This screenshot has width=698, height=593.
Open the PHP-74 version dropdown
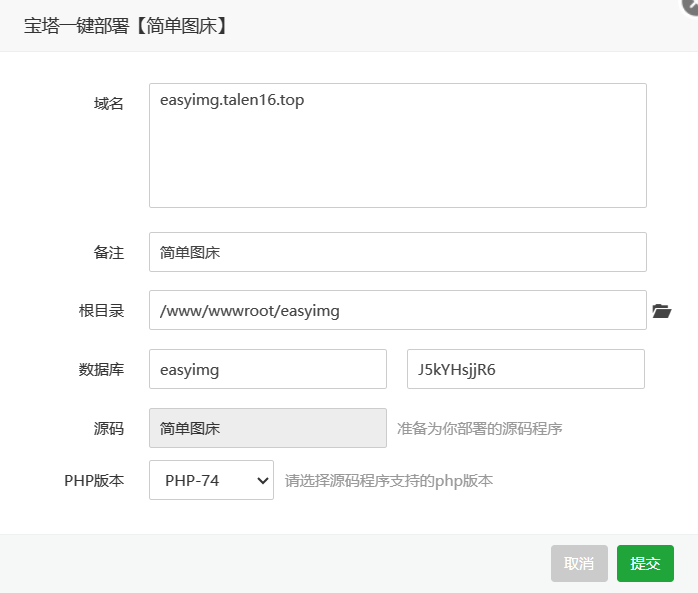[x=211, y=480]
